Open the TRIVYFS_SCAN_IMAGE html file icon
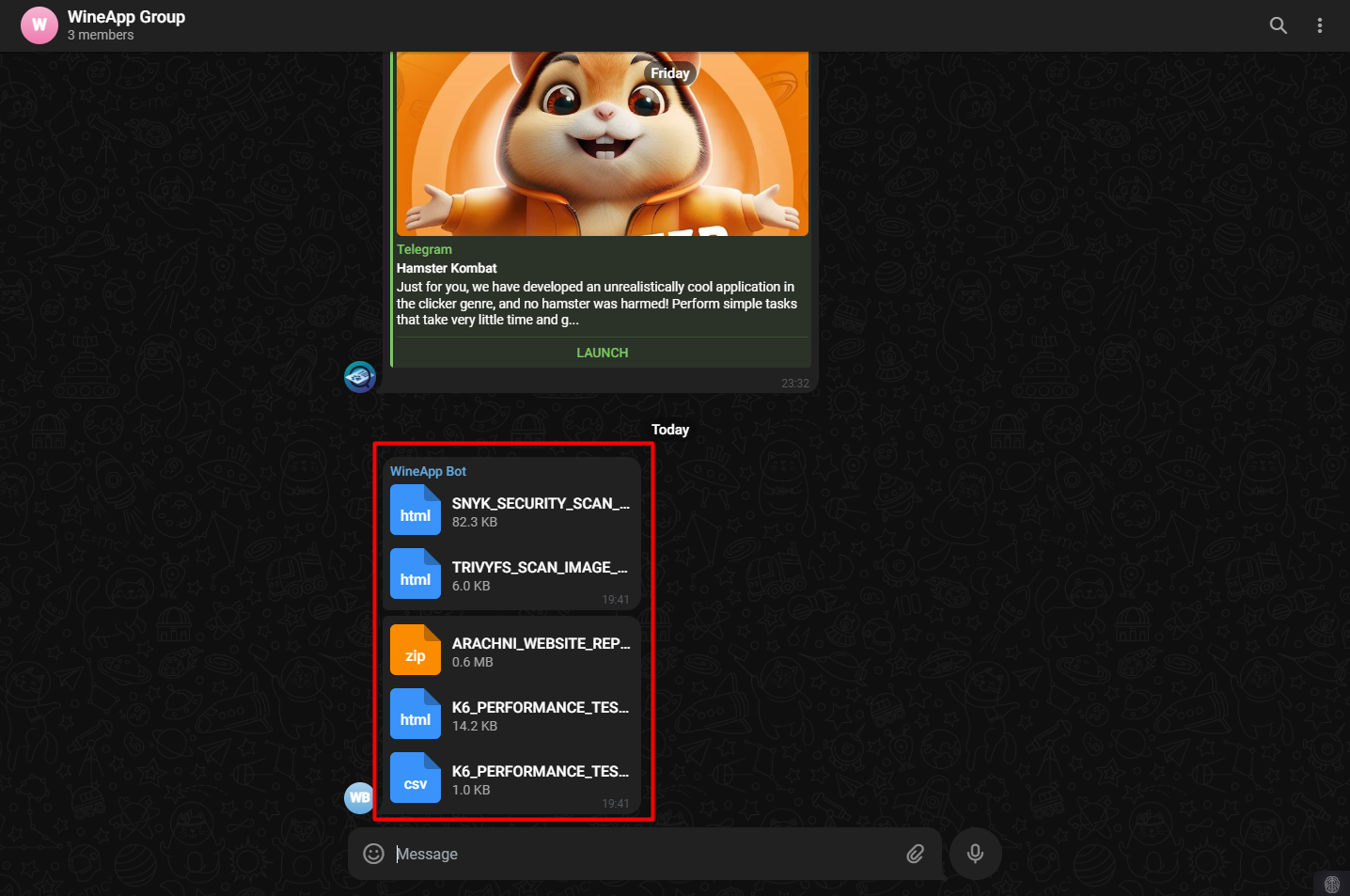This screenshot has height=896, width=1350. pos(416,574)
